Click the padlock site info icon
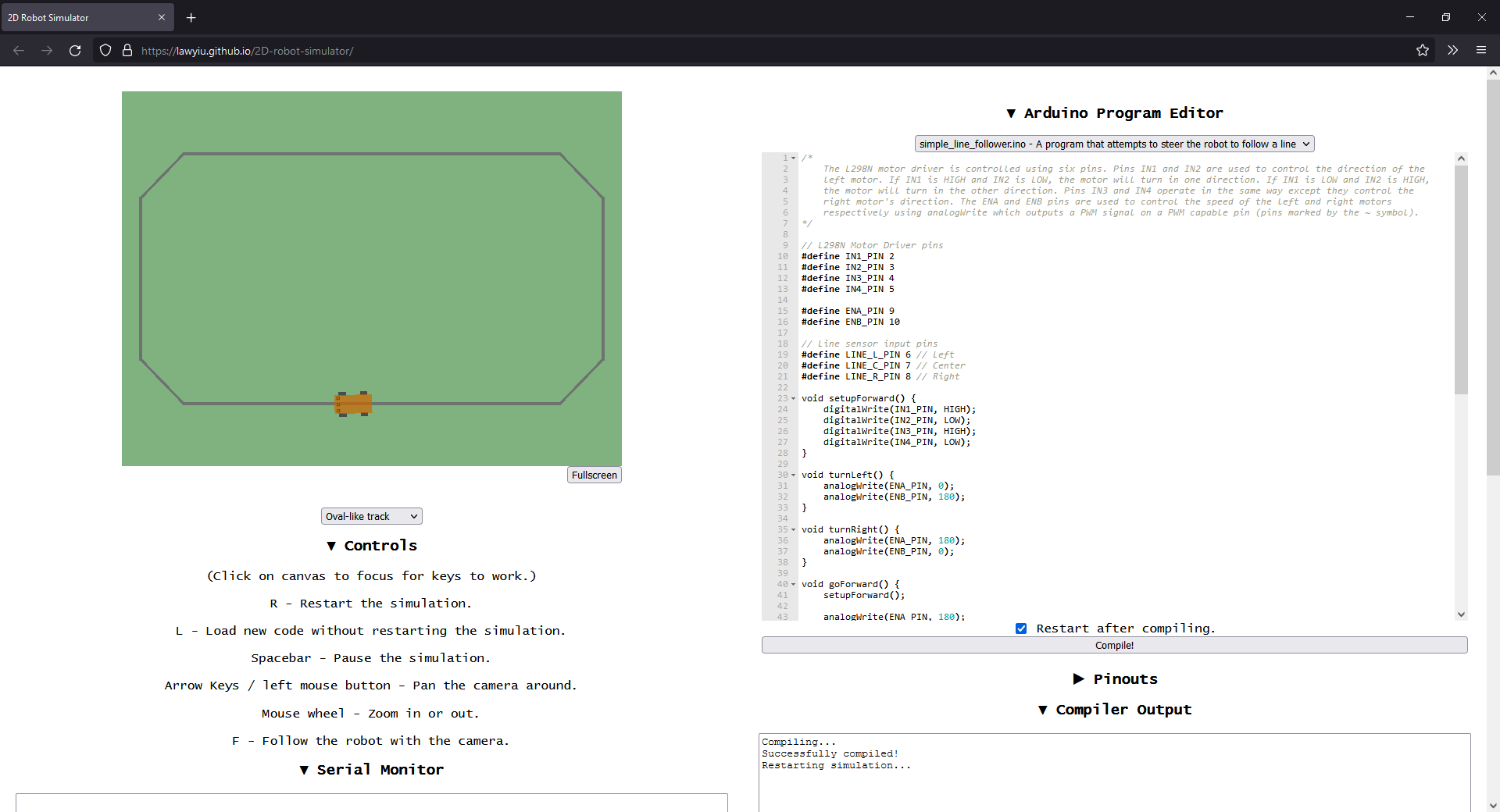 (x=127, y=51)
